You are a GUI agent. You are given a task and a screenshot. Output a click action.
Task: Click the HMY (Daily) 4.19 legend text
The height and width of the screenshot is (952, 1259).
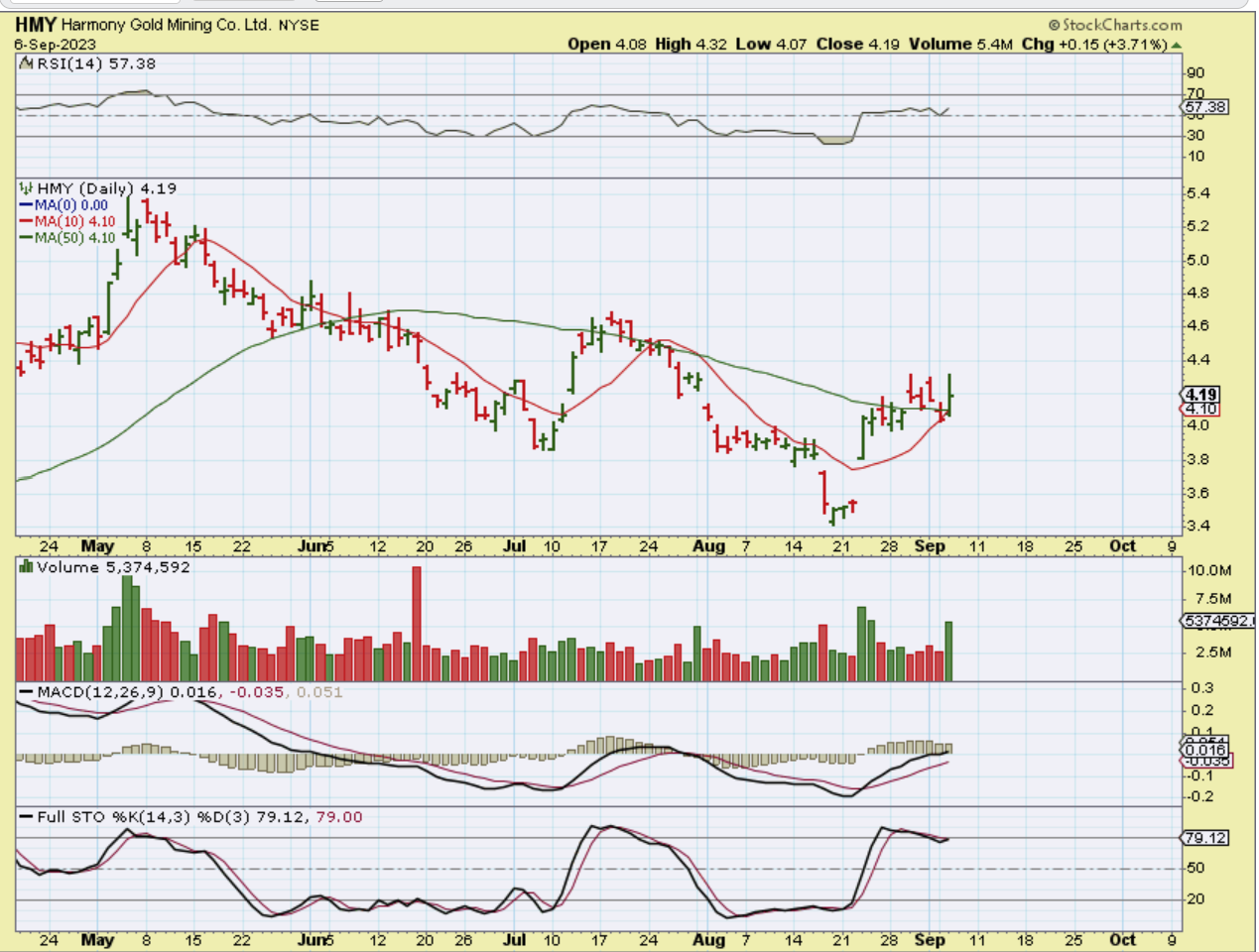pyautogui.click(x=107, y=188)
